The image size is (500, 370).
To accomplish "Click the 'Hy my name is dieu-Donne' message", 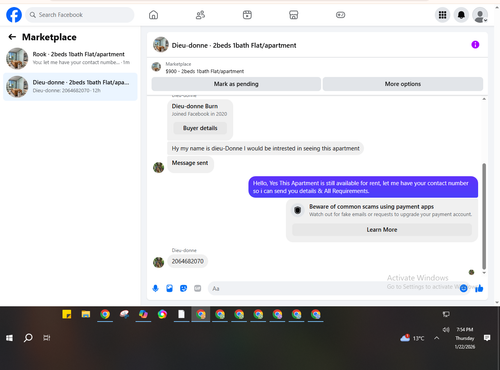I will 265,148.
